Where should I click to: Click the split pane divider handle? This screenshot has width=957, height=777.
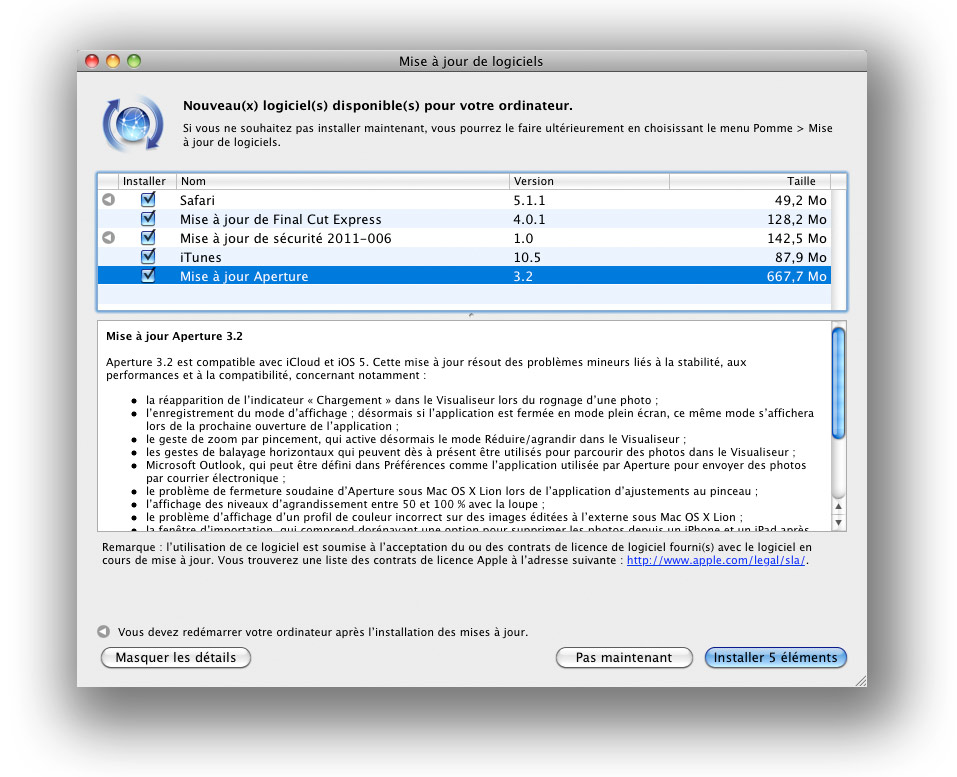[471, 315]
